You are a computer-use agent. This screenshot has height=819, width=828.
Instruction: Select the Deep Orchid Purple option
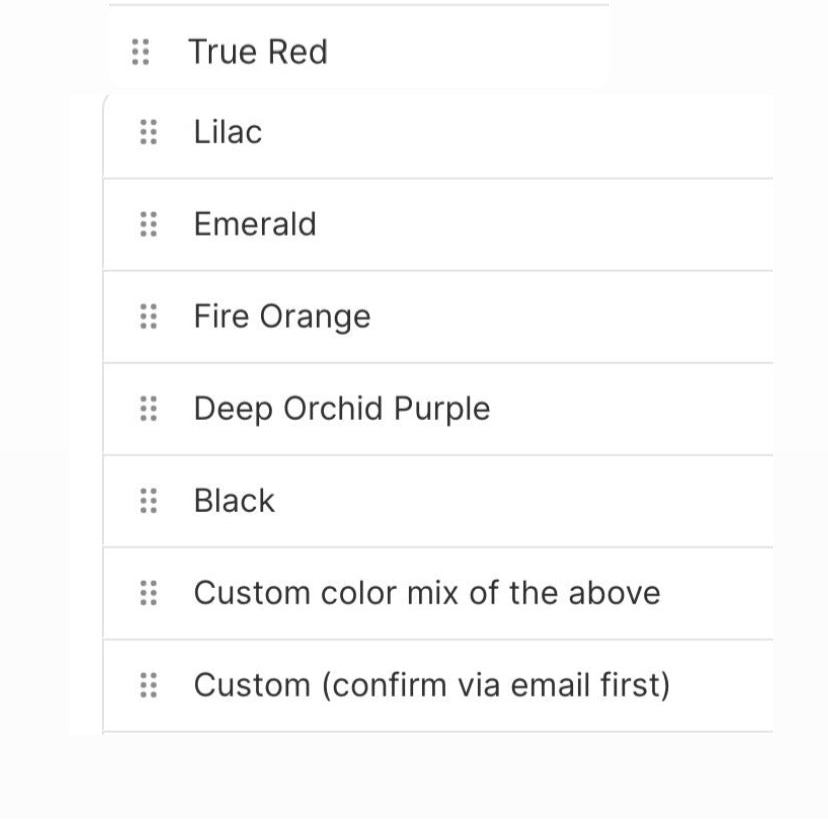pyautogui.click(x=342, y=409)
